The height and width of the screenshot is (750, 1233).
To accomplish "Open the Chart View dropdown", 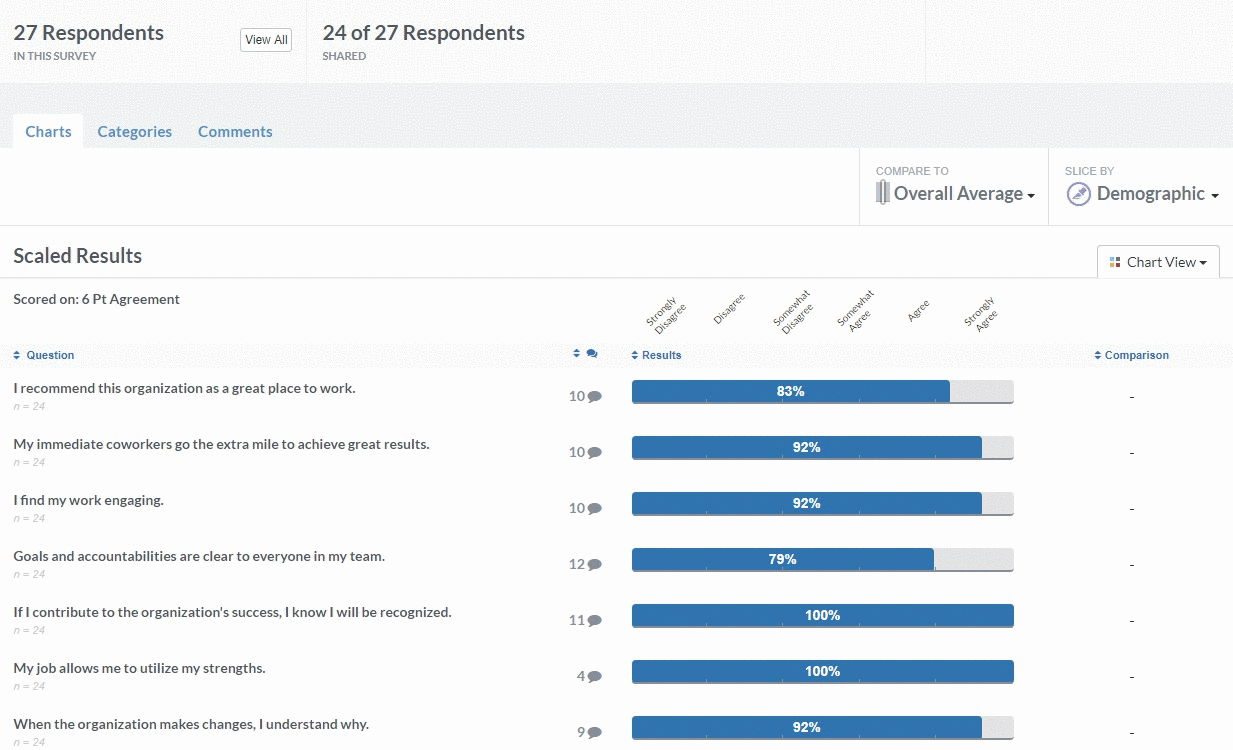I will tap(1158, 262).
